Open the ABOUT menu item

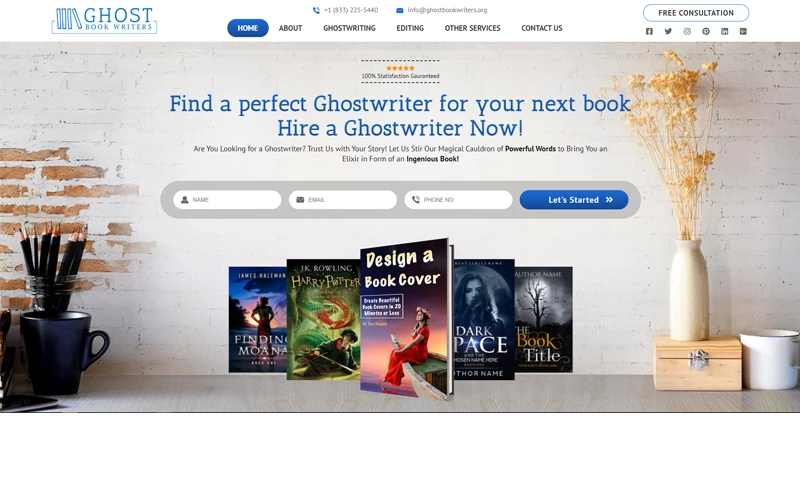tap(290, 28)
